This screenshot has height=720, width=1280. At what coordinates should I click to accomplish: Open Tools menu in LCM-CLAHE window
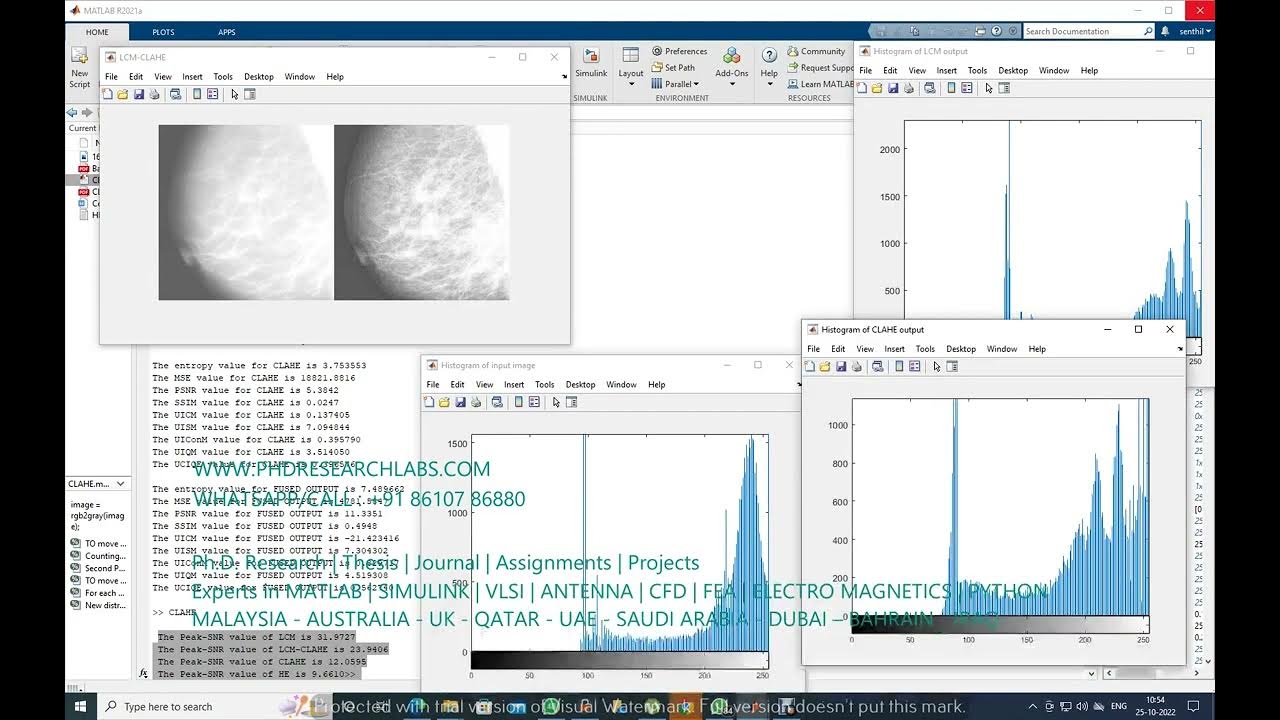tap(223, 77)
